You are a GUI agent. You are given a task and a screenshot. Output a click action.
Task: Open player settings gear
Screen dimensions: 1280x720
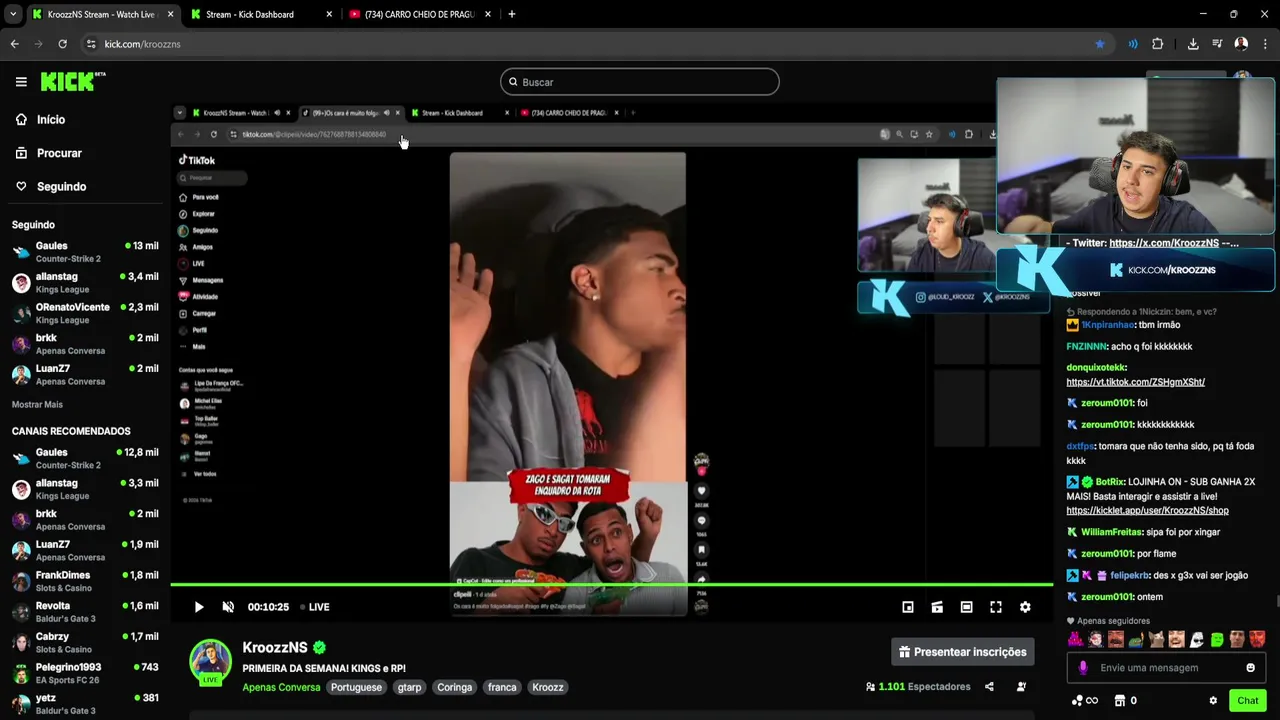point(1025,607)
